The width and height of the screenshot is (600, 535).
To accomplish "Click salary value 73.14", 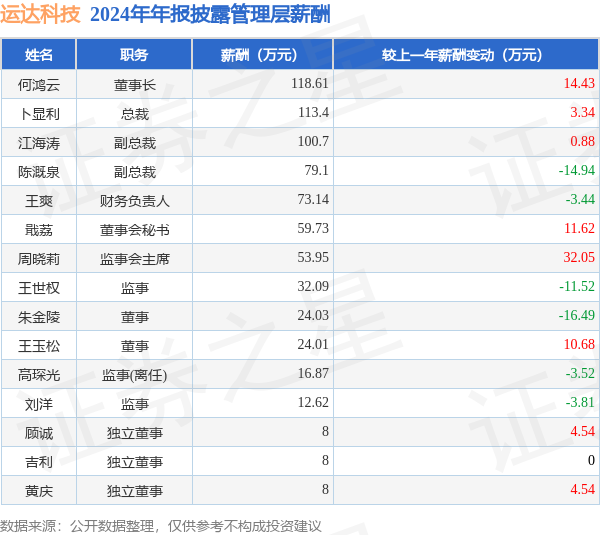I will point(313,199).
